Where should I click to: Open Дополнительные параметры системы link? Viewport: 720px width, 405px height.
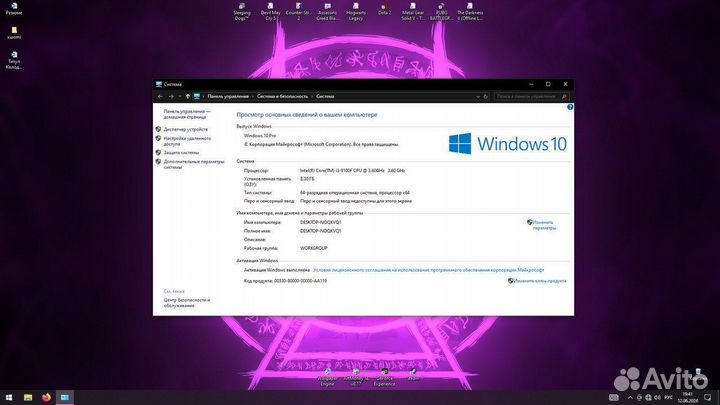pos(194,164)
